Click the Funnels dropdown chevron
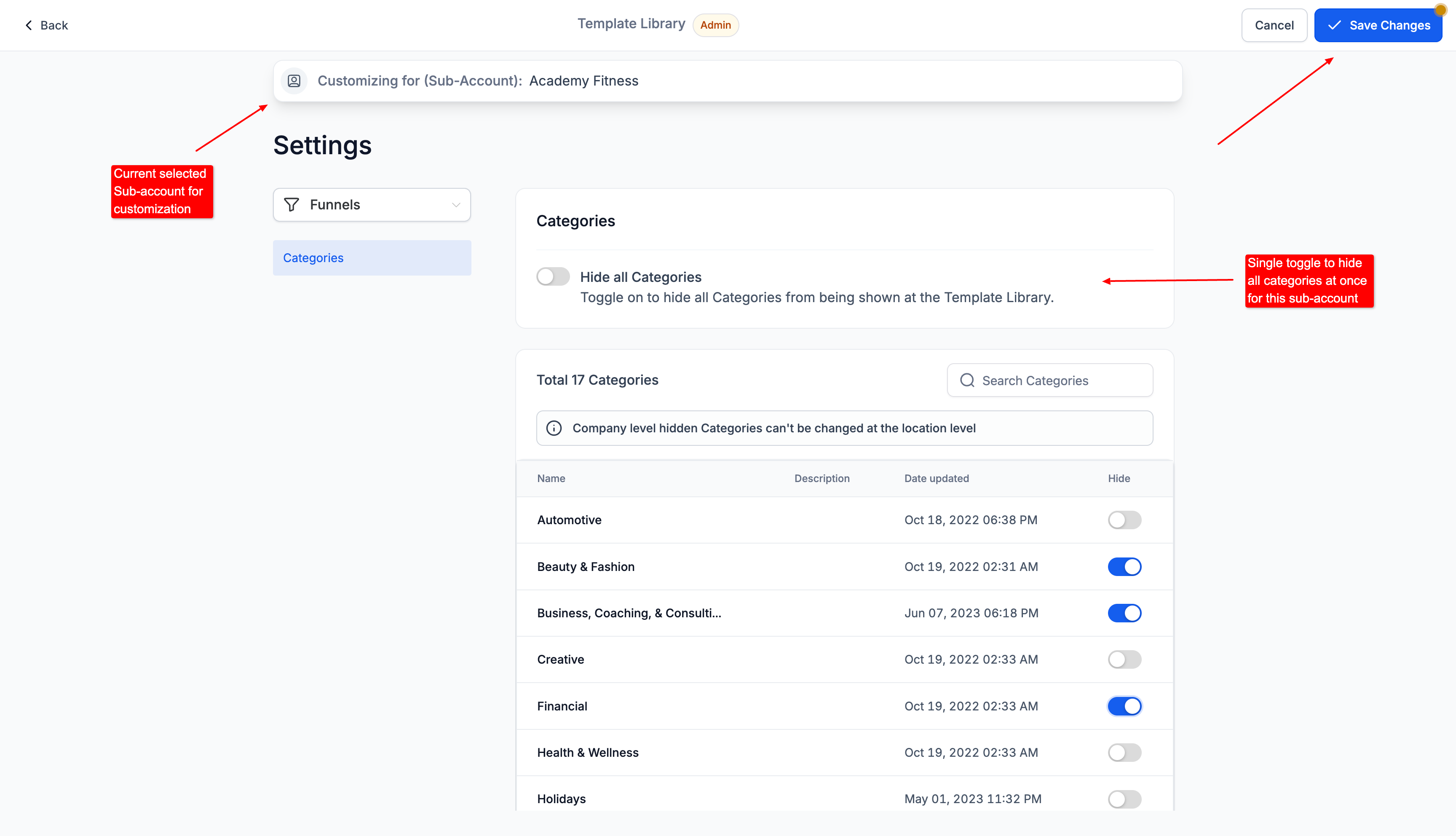The height and width of the screenshot is (836, 1456). click(456, 205)
